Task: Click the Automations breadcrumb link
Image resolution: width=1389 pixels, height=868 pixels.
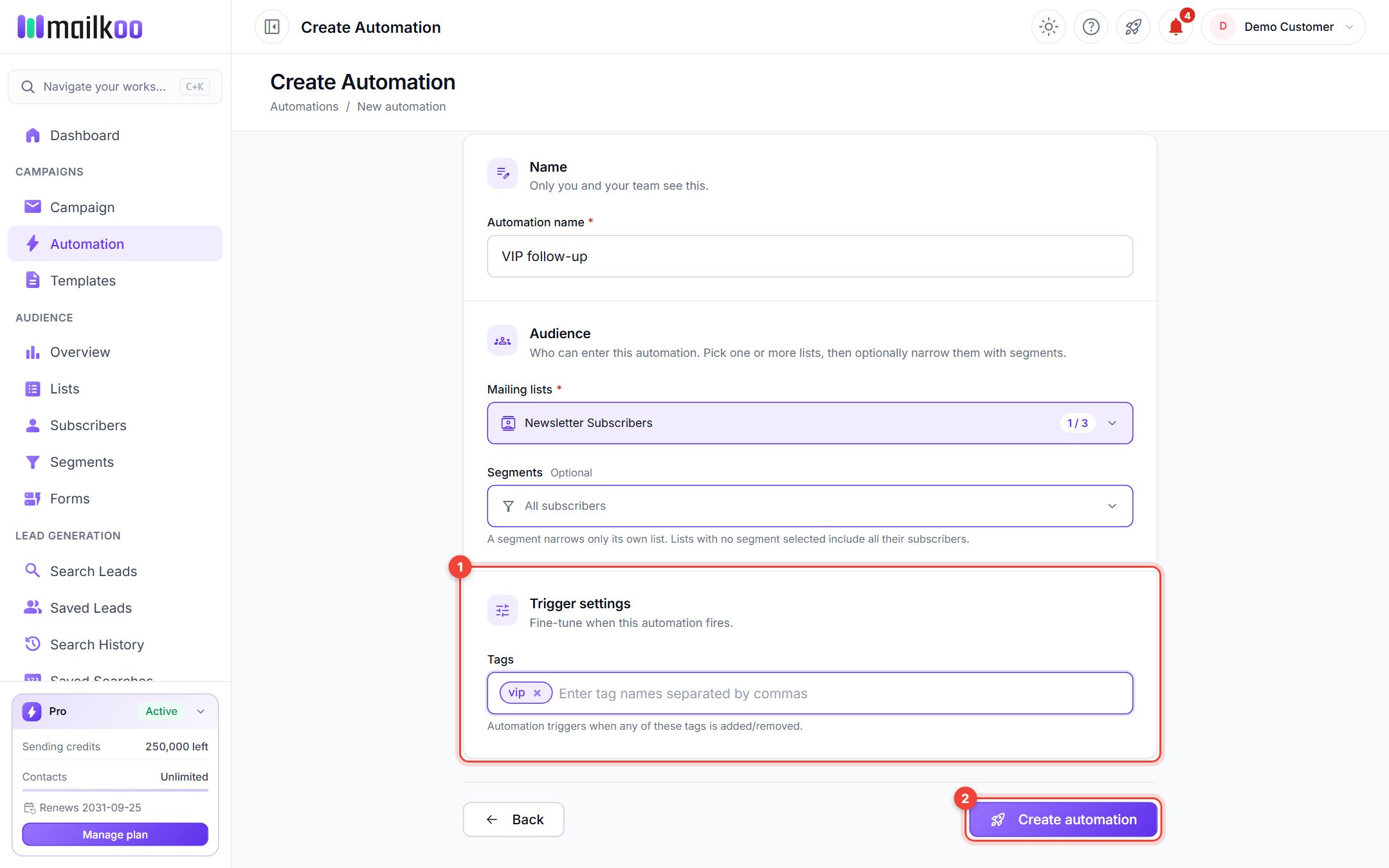Action: tap(304, 107)
